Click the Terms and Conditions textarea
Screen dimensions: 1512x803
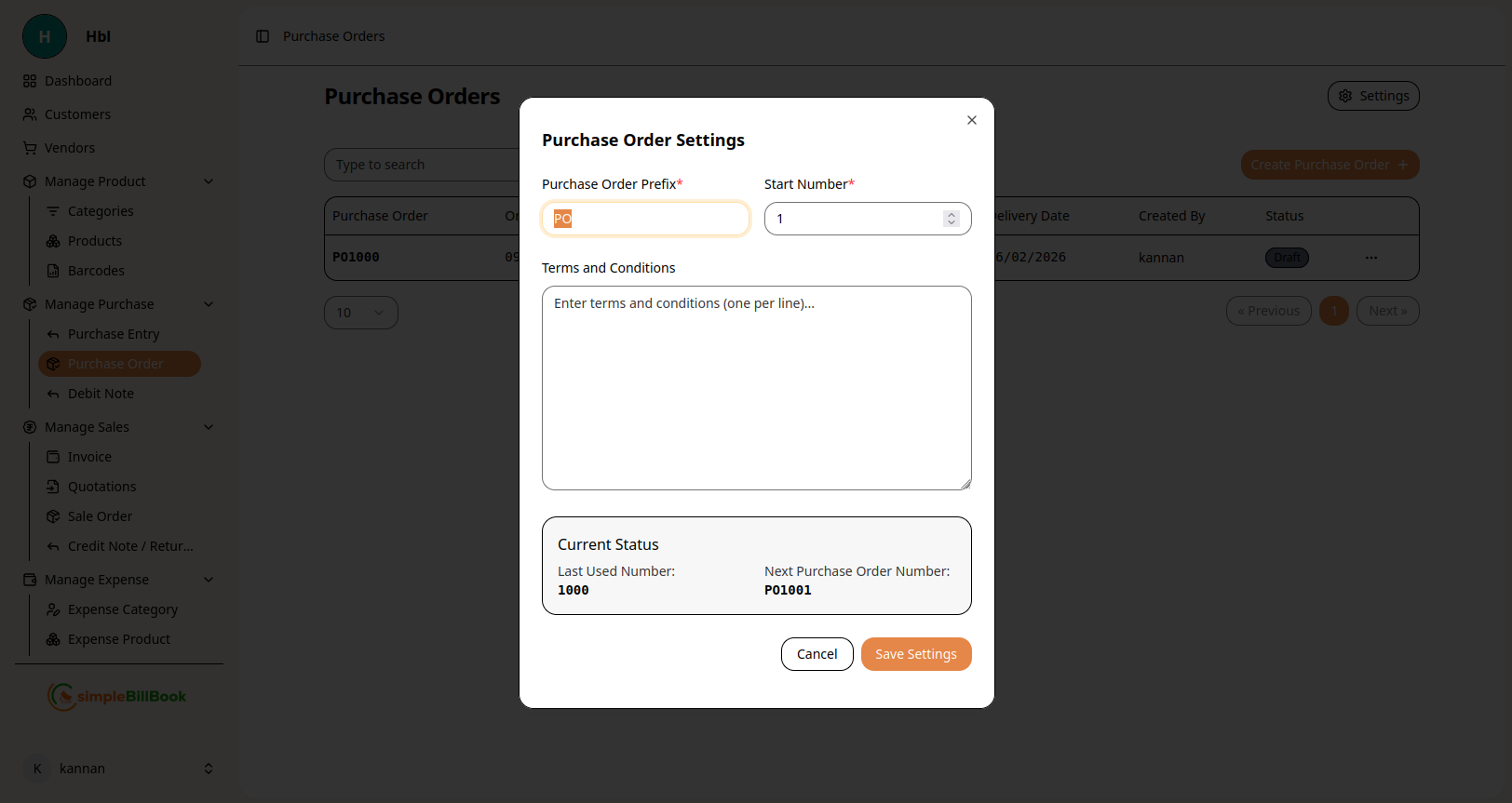756,387
